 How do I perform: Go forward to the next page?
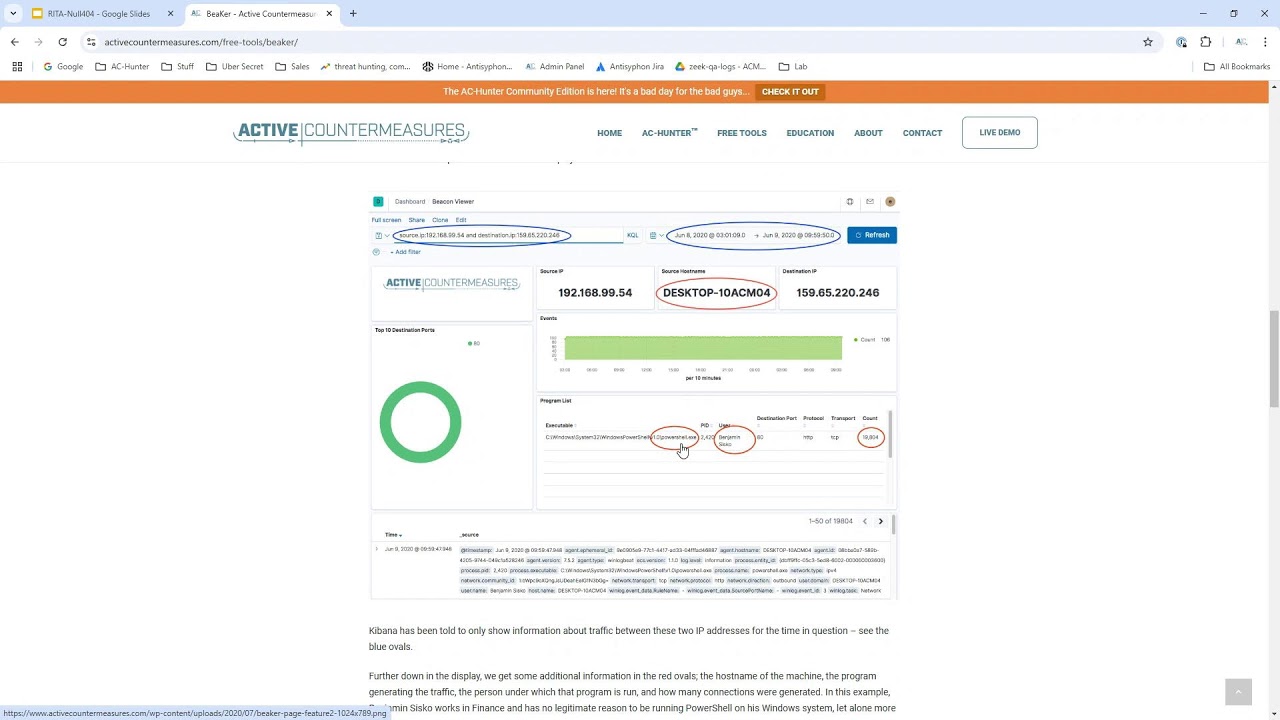(38, 42)
